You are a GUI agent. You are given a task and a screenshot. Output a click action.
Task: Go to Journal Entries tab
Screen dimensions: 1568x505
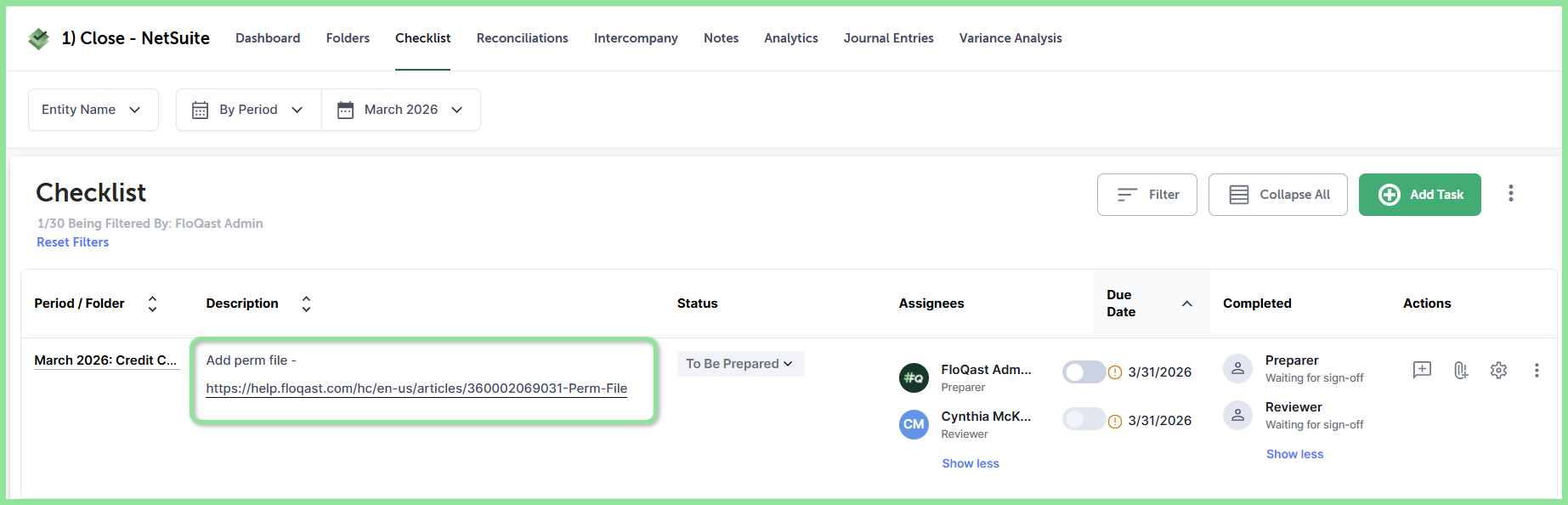[x=888, y=38]
